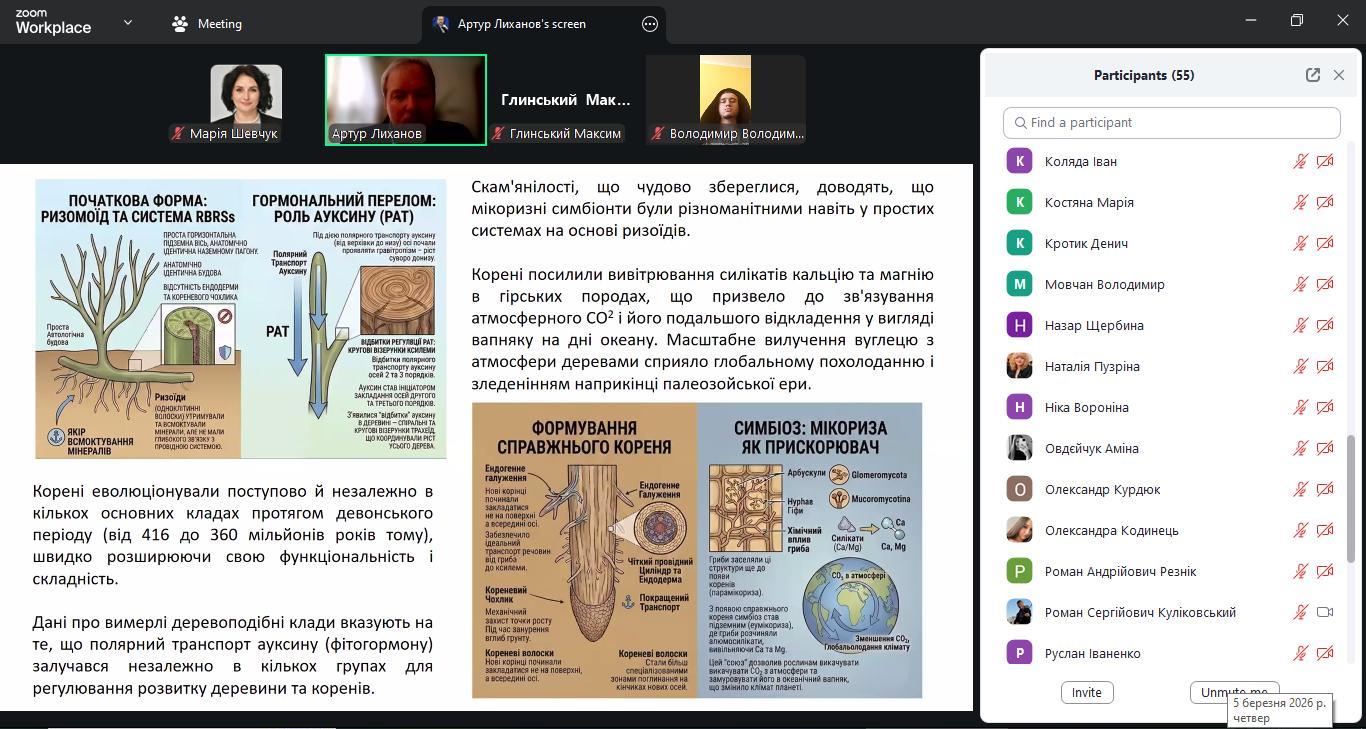This screenshot has height=729, width=1366.
Task: Close the Participants panel
Action: pos(1339,75)
